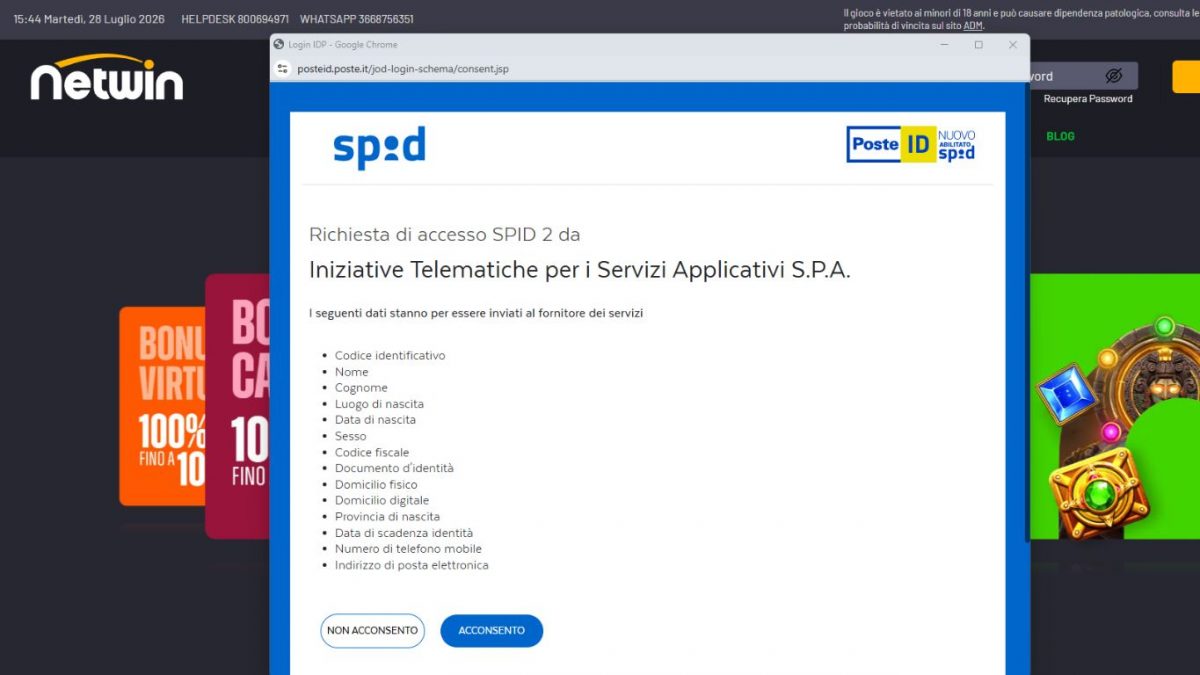This screenshot has height=675, width=1200.
Task: Click Chrome favicon in Login IDP title bar
Action: [279, 44]
